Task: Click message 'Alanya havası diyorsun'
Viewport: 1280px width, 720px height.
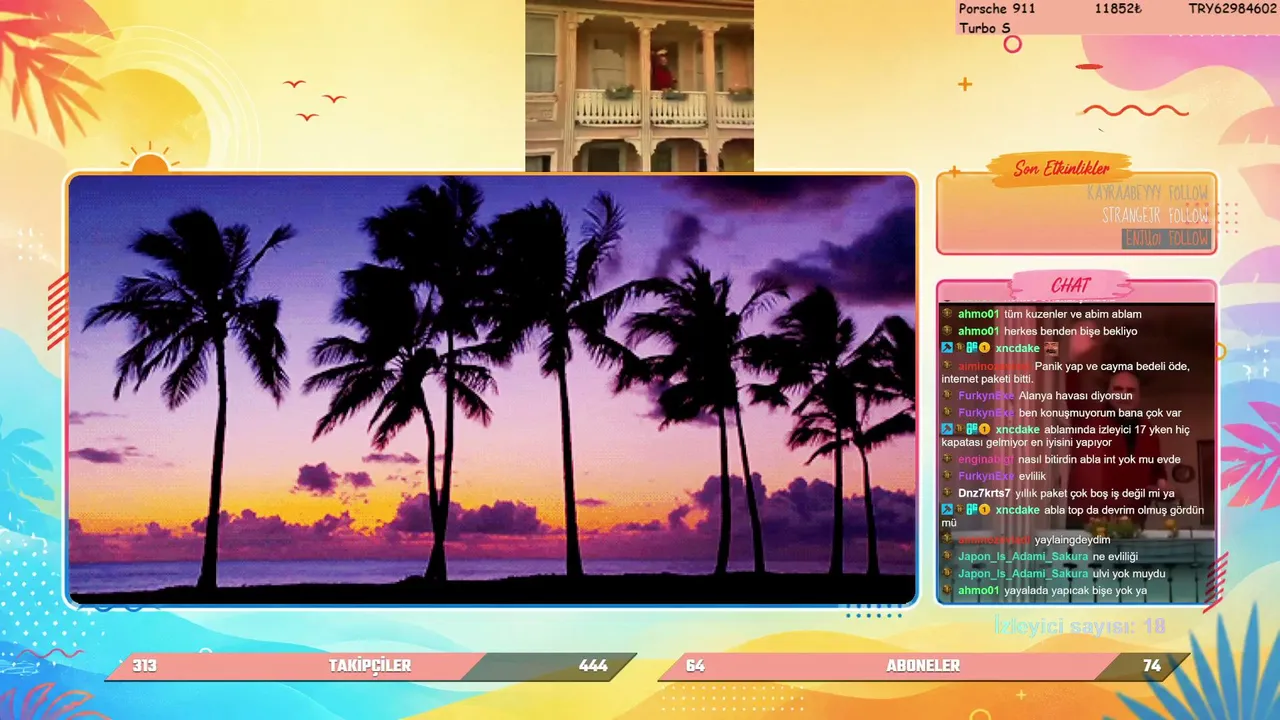Action: pos(1075,395)
